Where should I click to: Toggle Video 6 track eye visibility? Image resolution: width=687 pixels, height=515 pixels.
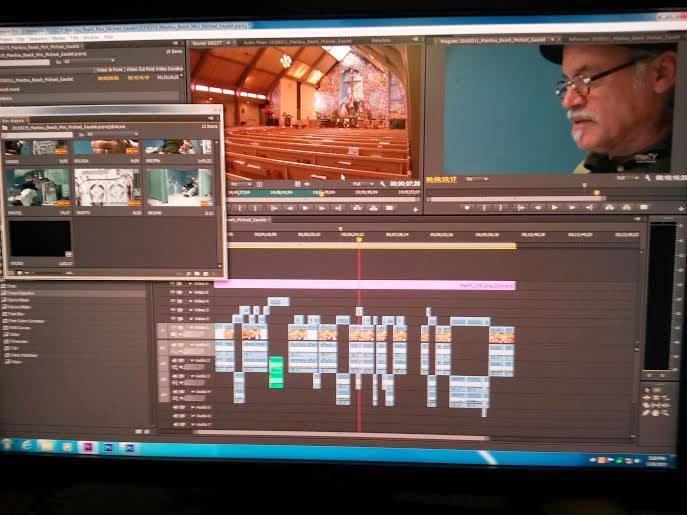(x=172, y=284)
